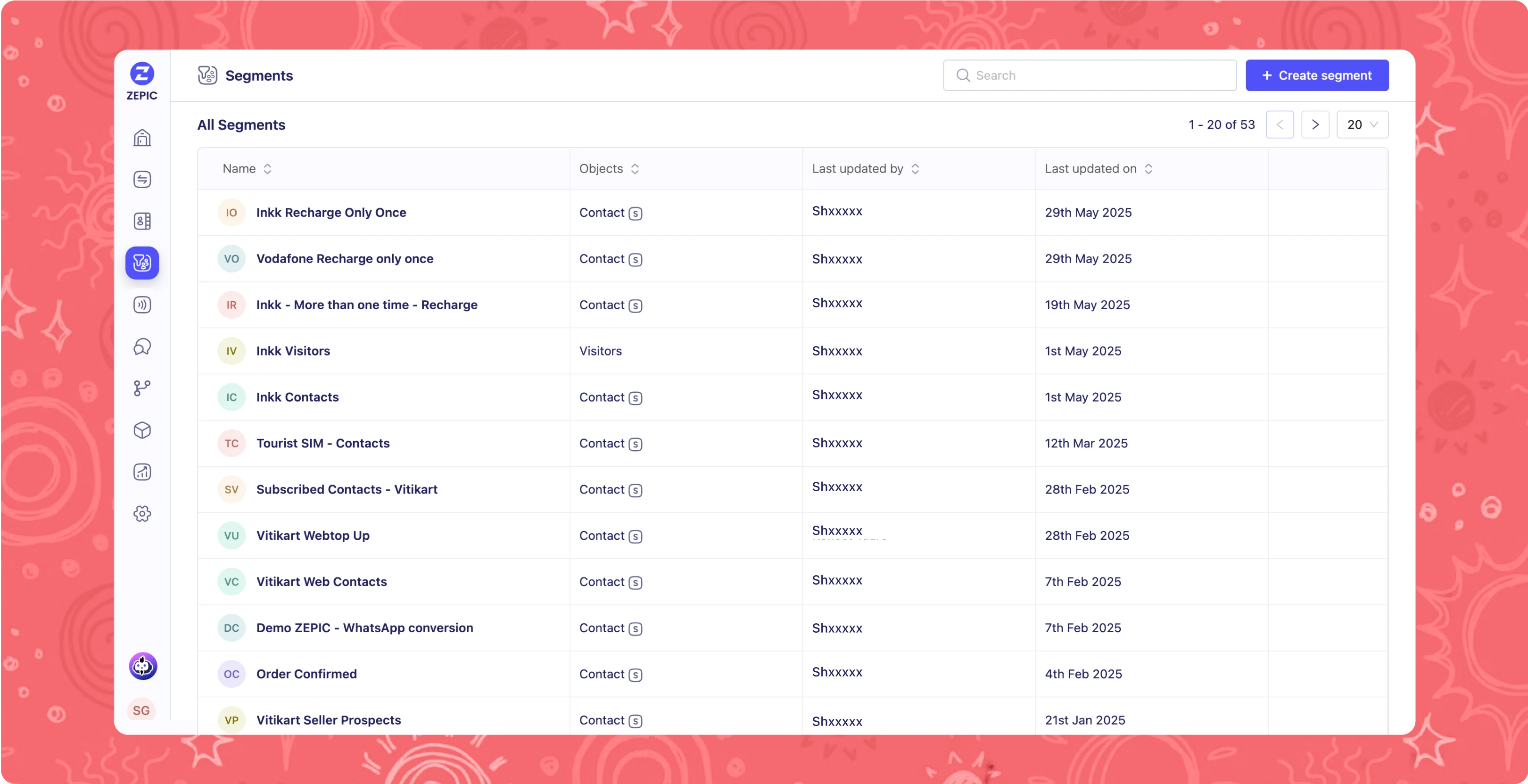
Task: Open the Order Confirmed segment
Action: [306, 674]
